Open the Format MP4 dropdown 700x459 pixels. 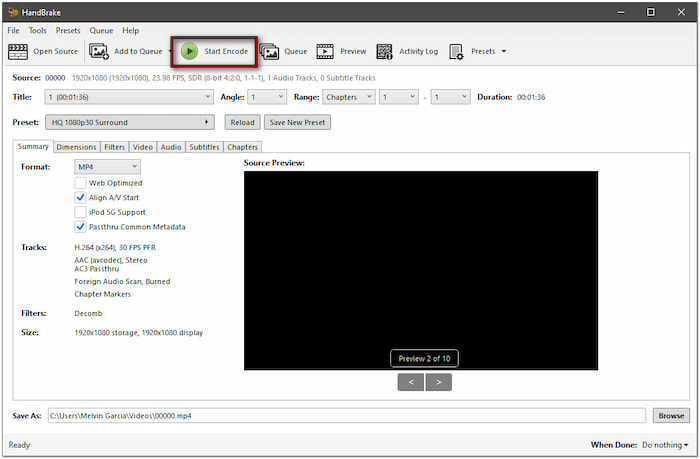point(107,167)
